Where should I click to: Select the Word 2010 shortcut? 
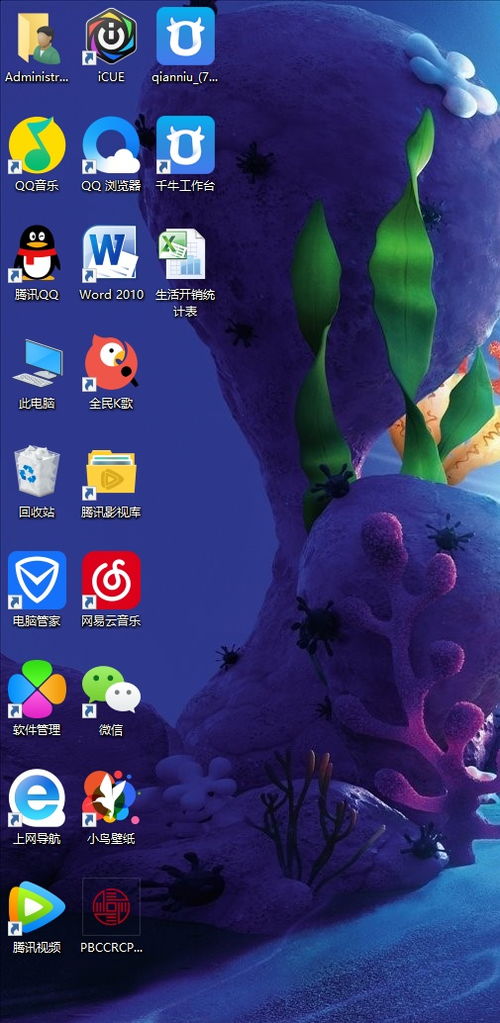111,254
